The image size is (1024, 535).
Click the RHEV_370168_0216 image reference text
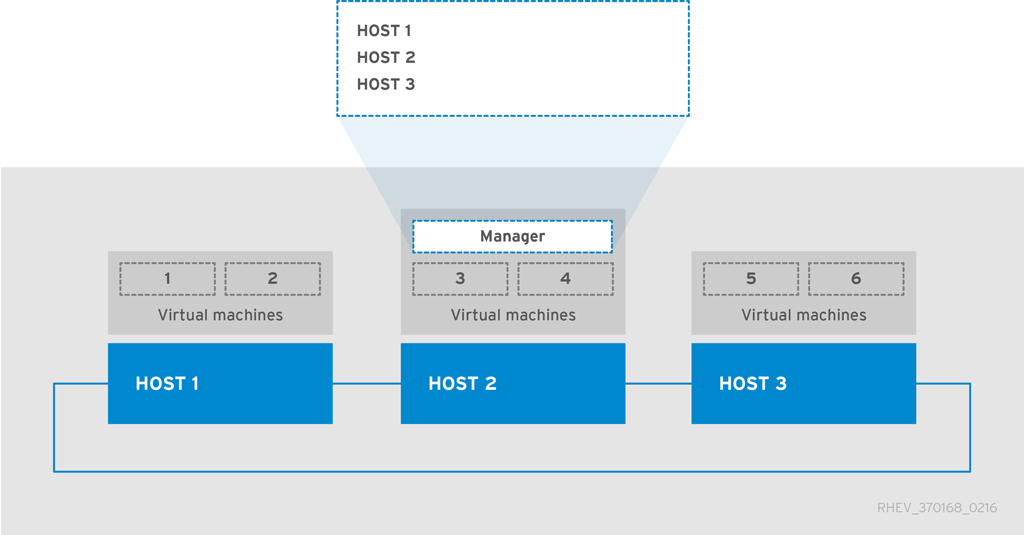936,508
